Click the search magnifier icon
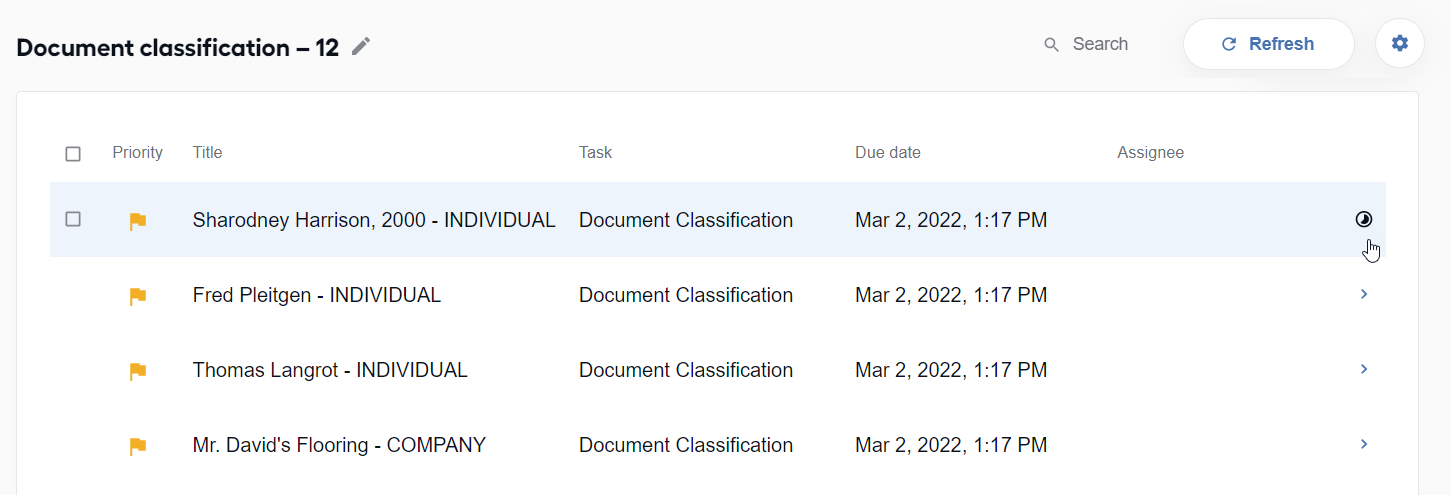Viewport: 1451px width, 495px height. pos(1051,44)
